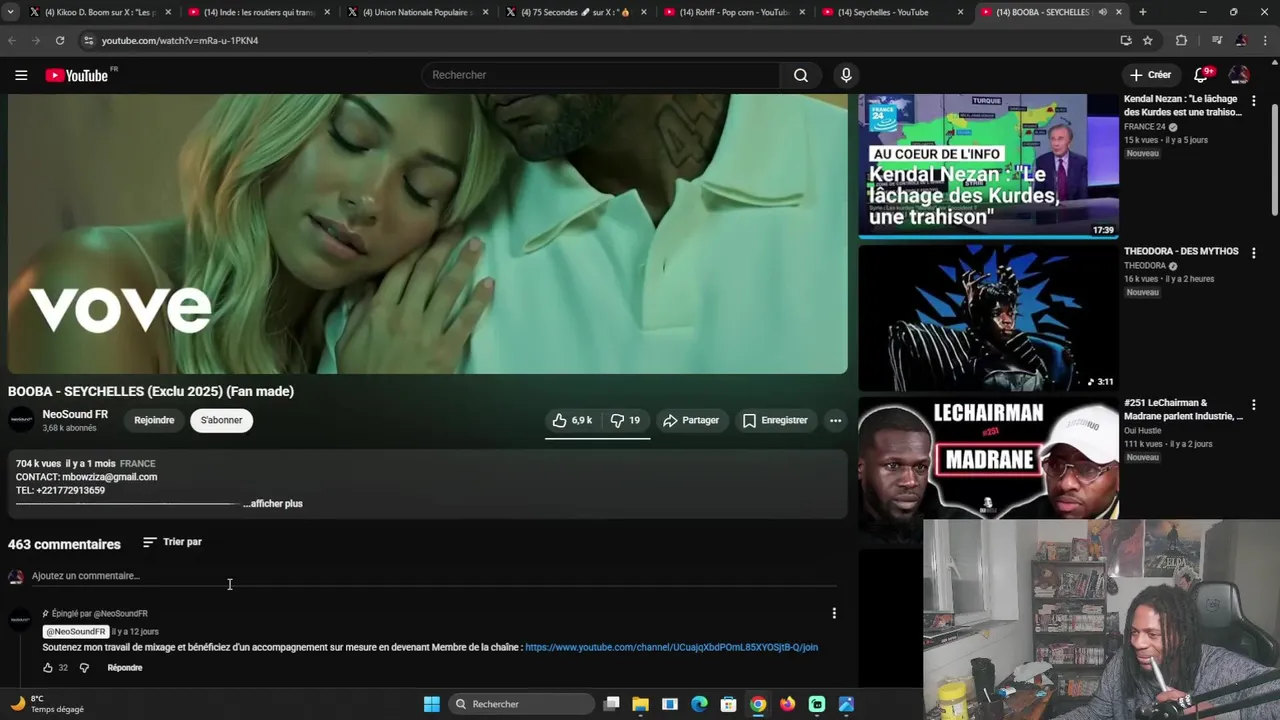Expand description with ...afficher plus
The image size is (1280, 720).
click(273, 504)
